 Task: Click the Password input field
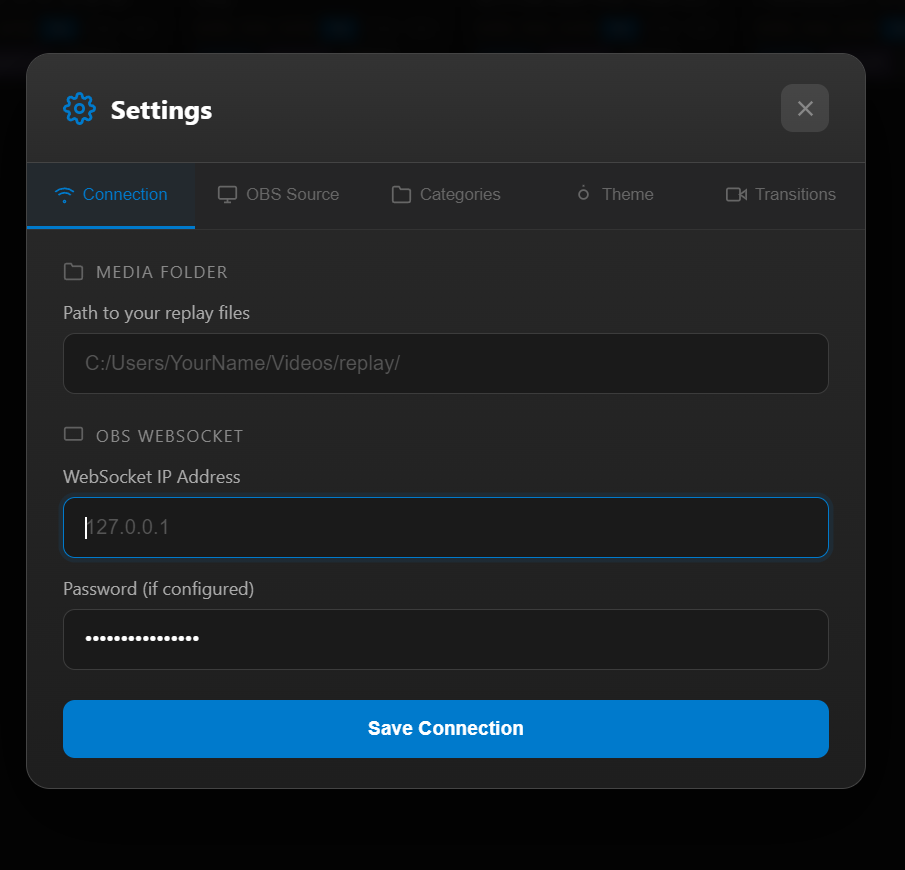tap(446, 639)
